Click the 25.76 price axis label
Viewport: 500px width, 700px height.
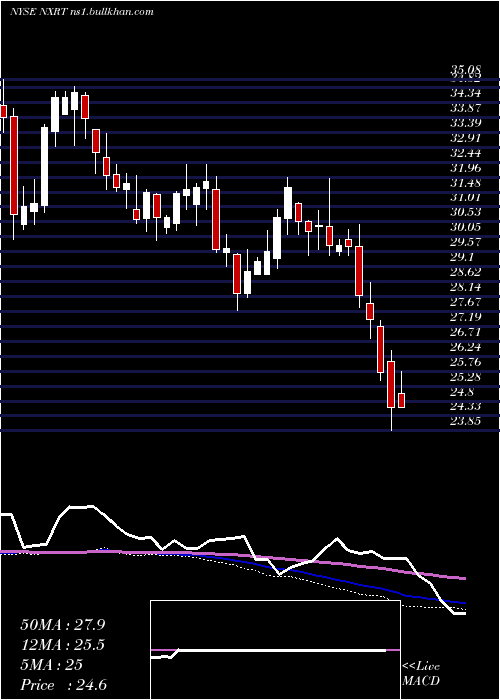(x=466, y=362)
